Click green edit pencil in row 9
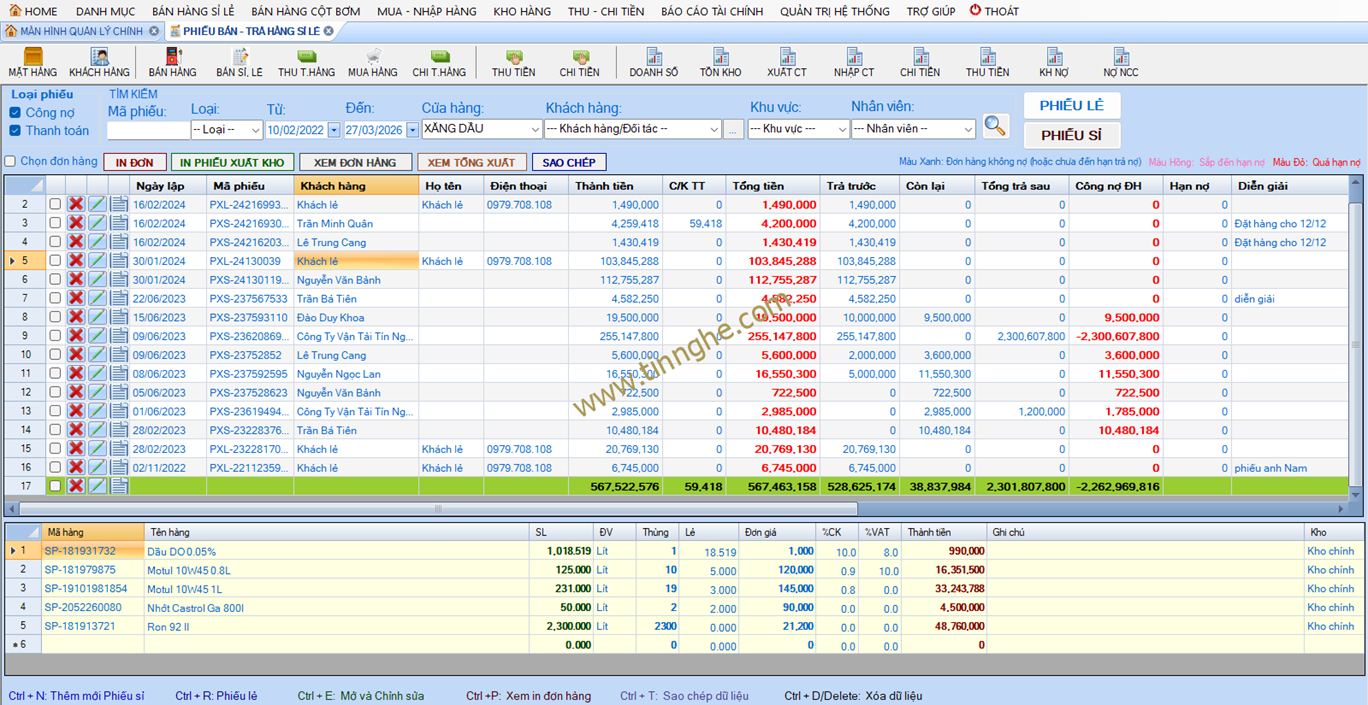The width and height of the screenshot is (1368, 705). pyautogui.click(x=97, y=336)
